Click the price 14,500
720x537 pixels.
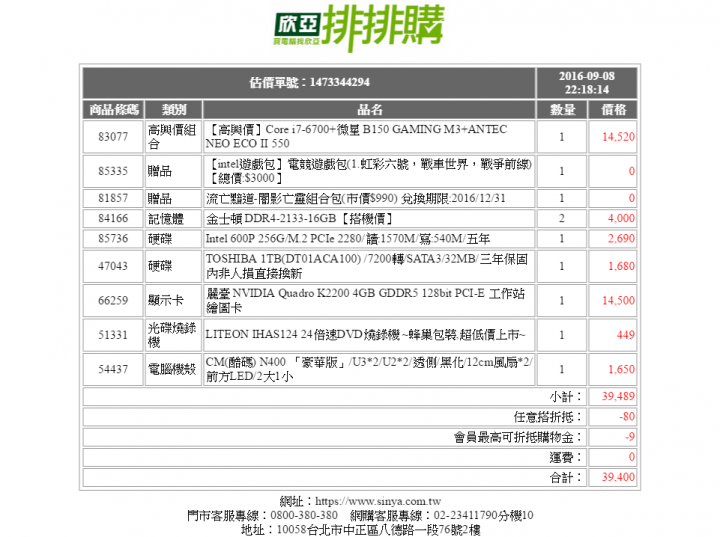point(618,301)
